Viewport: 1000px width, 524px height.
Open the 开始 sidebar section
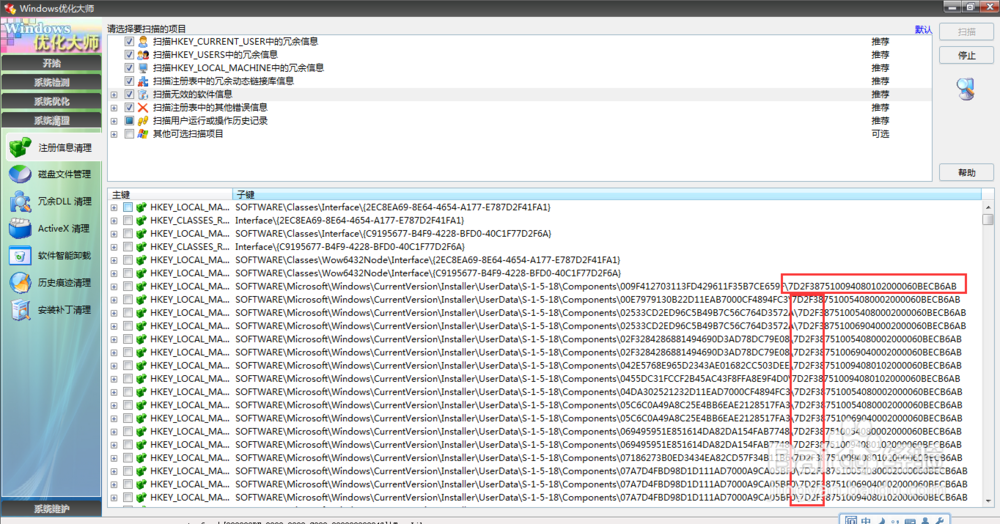click(x=51, y=63)
